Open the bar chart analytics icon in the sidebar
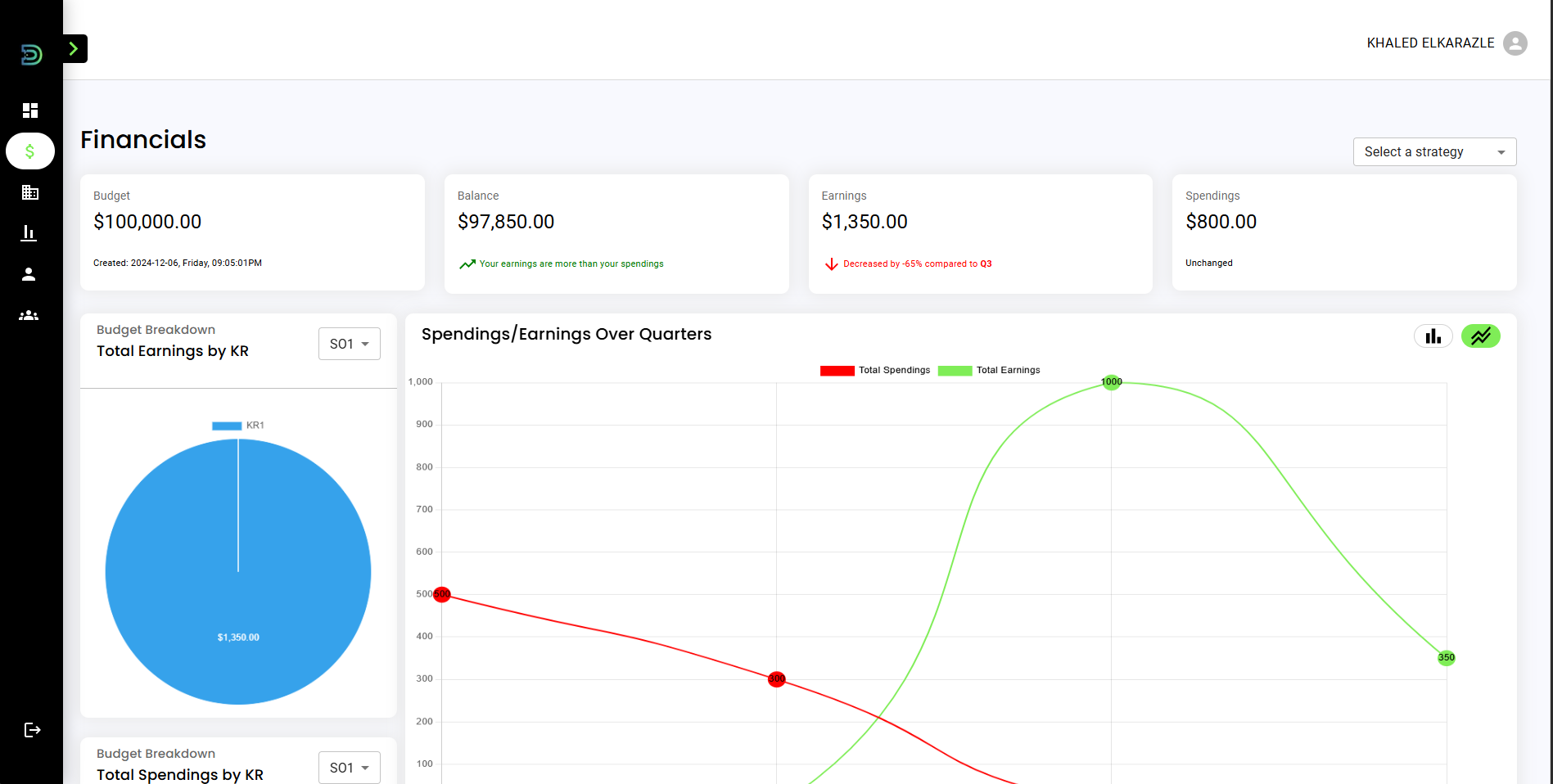This screenshot has width=1553, height=784. coord(29,233)
